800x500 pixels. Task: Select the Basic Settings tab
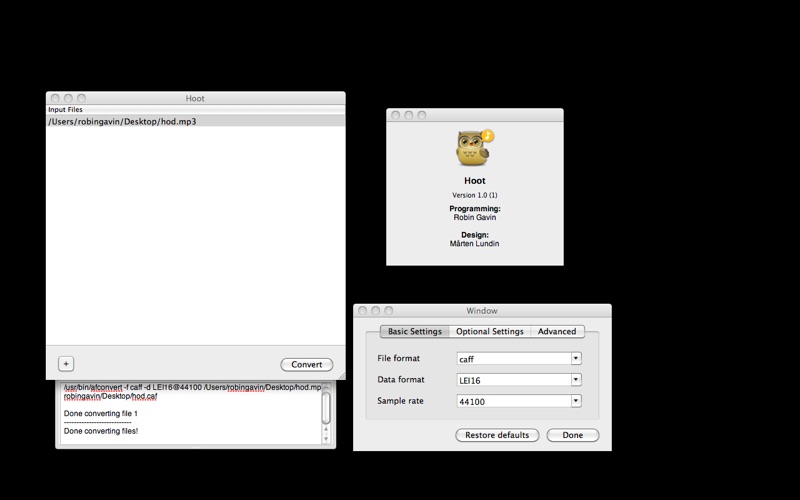point(415,332)
